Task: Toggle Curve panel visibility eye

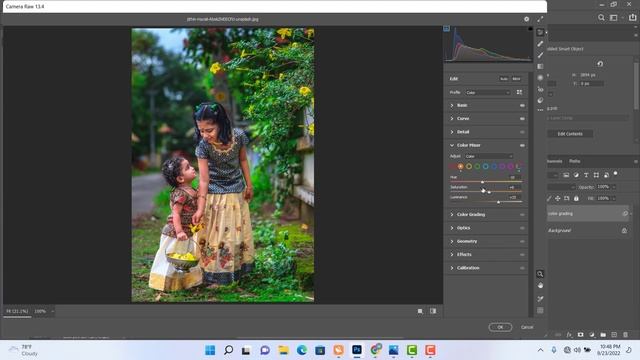Action: pos(522,118)
